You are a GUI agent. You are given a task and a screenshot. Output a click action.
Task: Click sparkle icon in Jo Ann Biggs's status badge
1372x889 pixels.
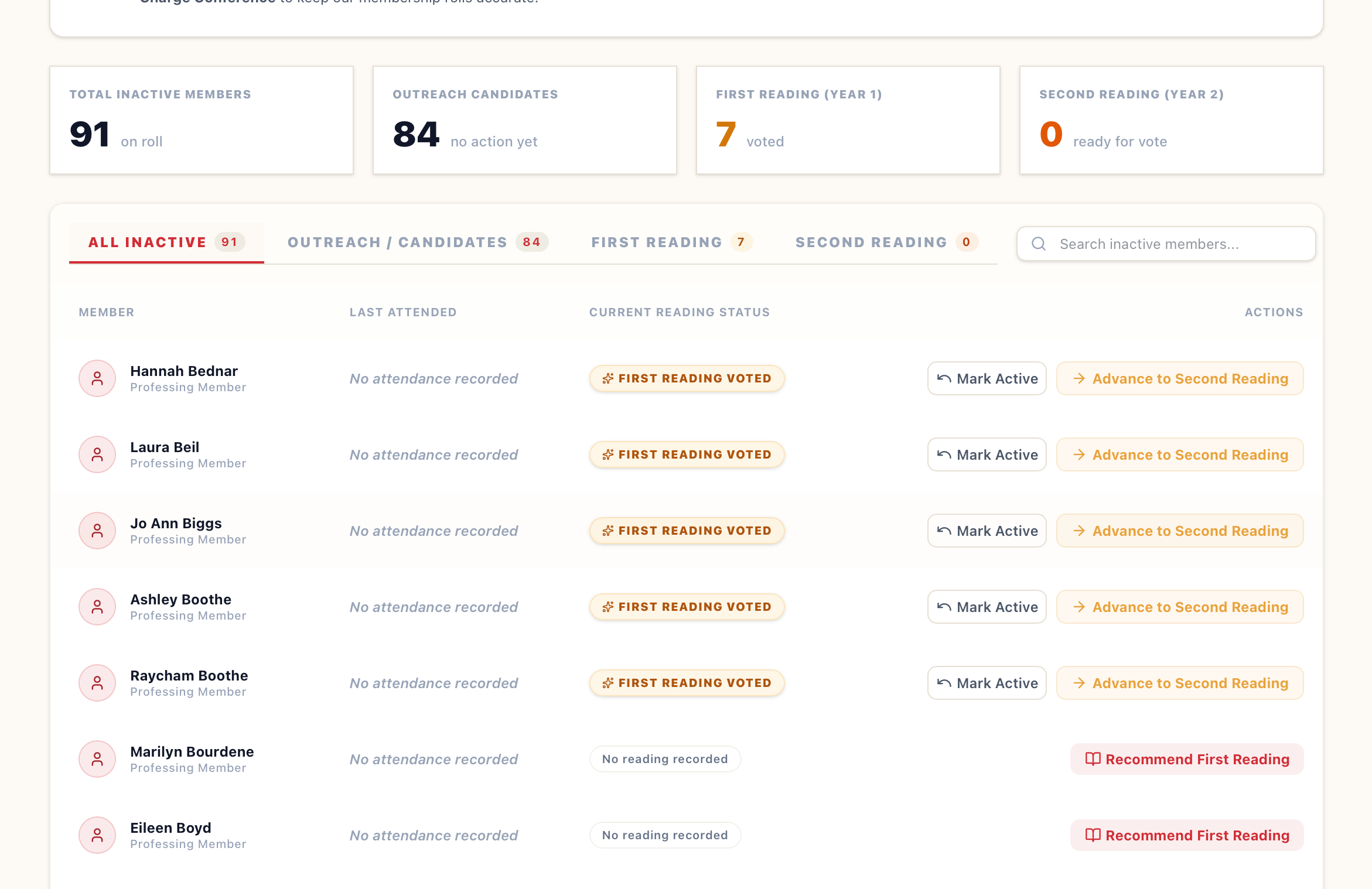608,531
